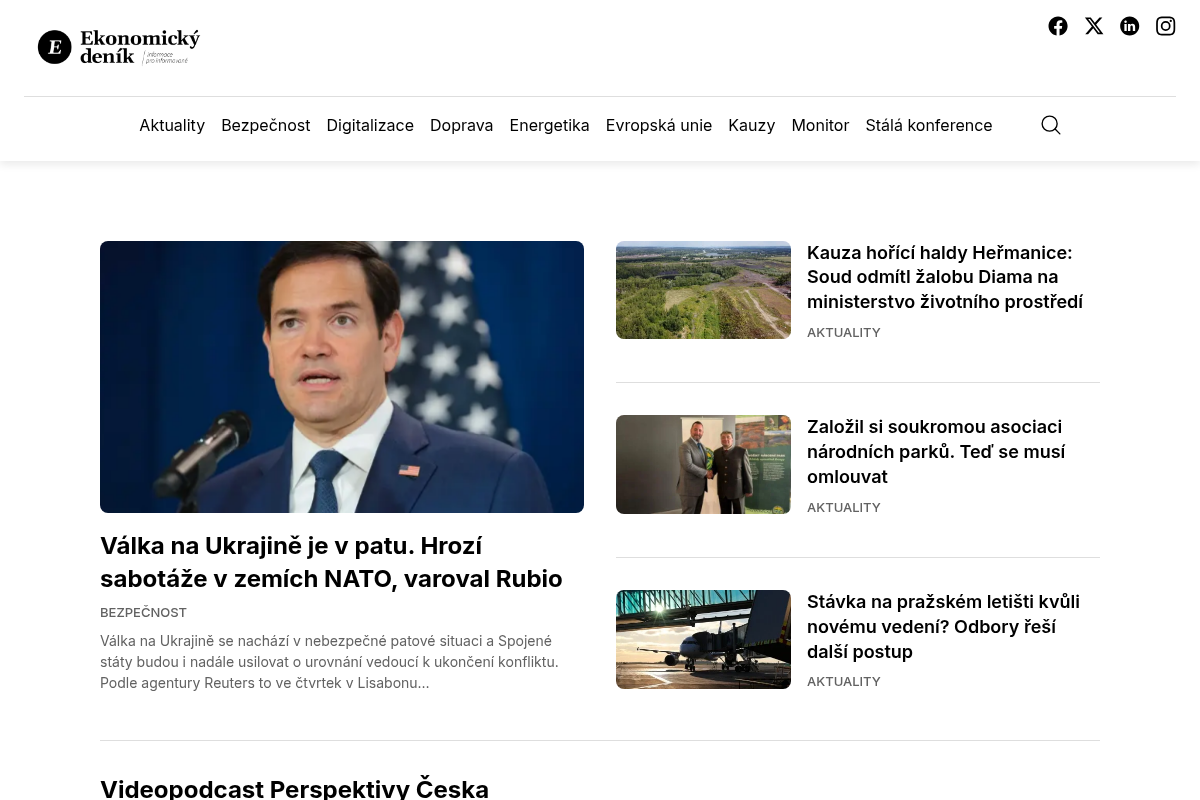
Task: Click AKTUALITY tag under Heřmanice article
Action: coord(844,332)
